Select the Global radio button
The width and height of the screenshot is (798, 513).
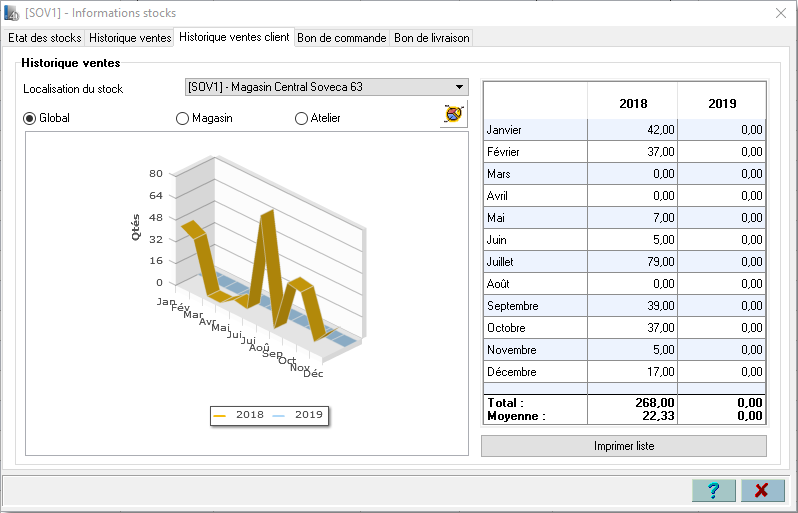[30, 118]
